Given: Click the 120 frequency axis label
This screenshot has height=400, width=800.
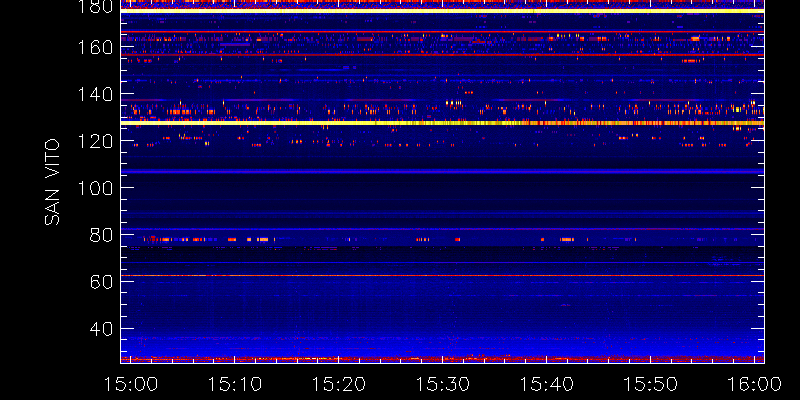Looking at the screenshot, I should coord(95,141).
